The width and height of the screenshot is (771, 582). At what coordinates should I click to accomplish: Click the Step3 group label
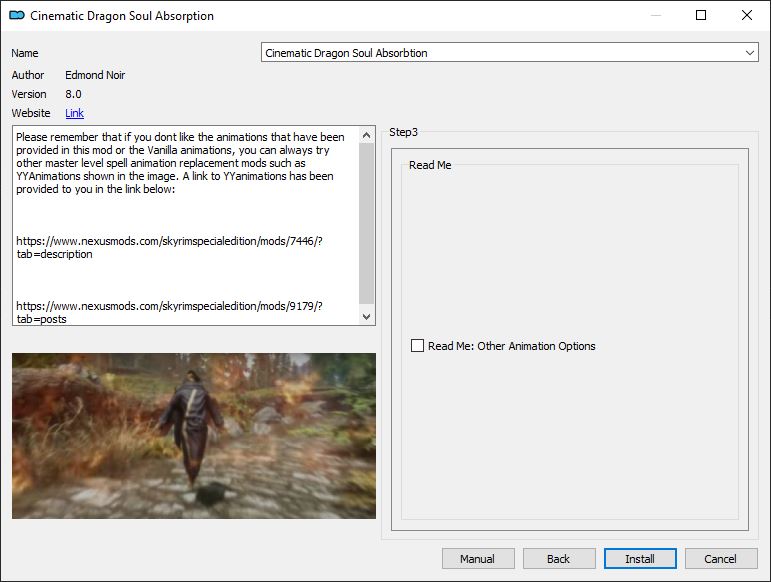(403, 132)
